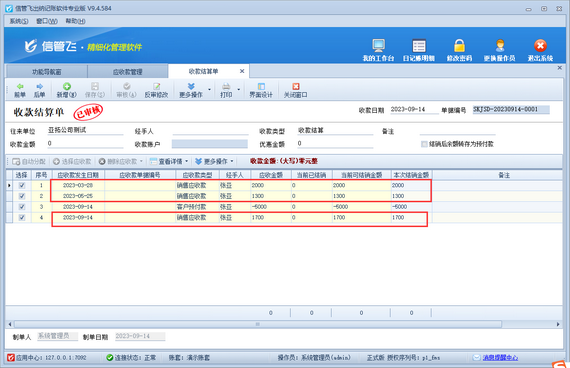
Task: Expand the 打印 print dropdown arrow
Action: coord(238,89)
